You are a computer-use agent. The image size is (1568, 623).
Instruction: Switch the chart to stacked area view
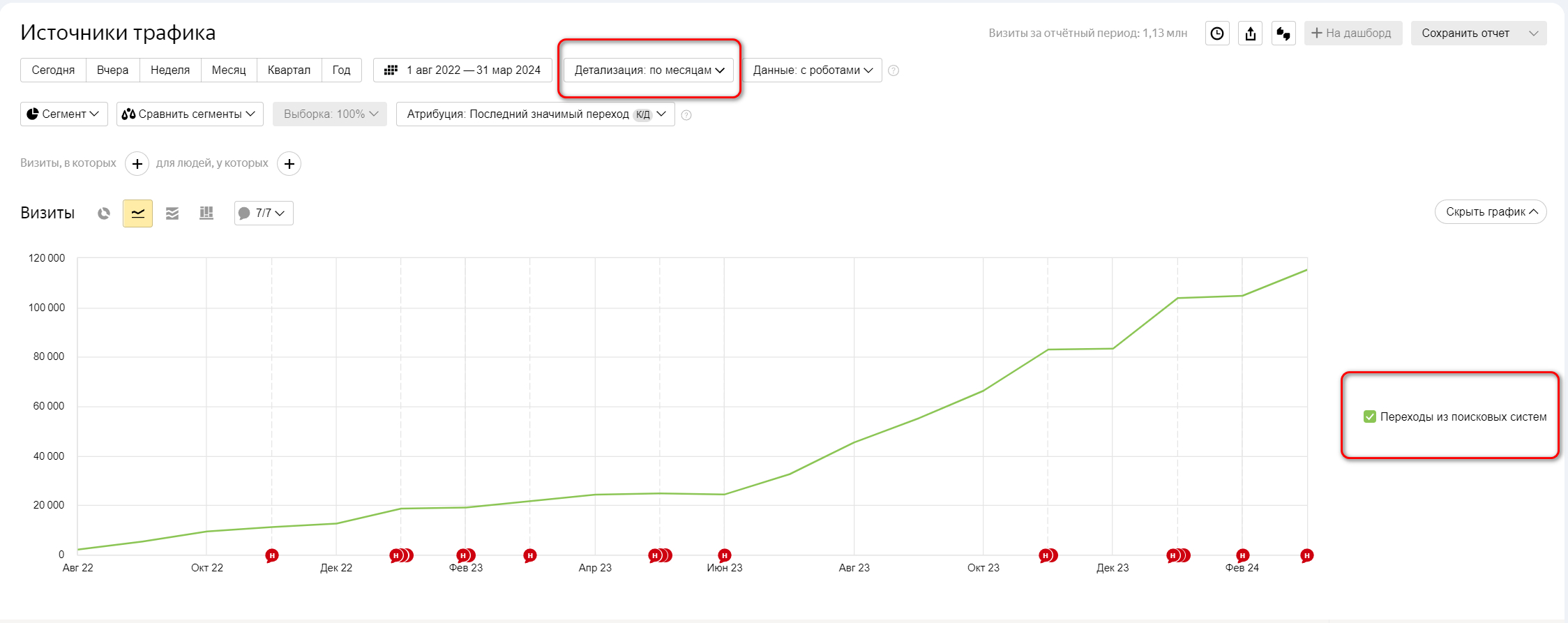click(172, 213)
